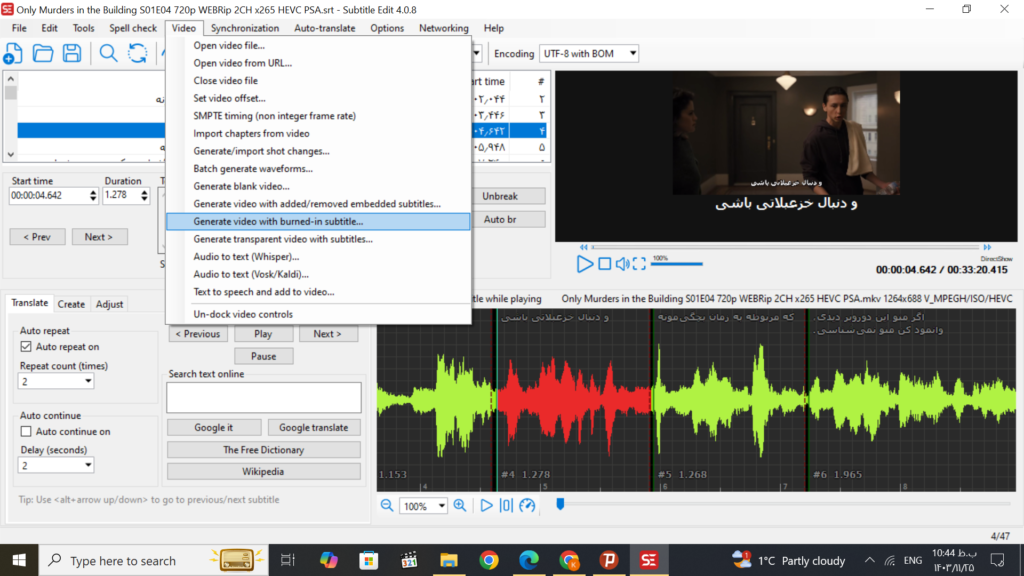1024x576 pixels.
Task: Open Find with the magnifier toolbar icon
Action: 108,53
